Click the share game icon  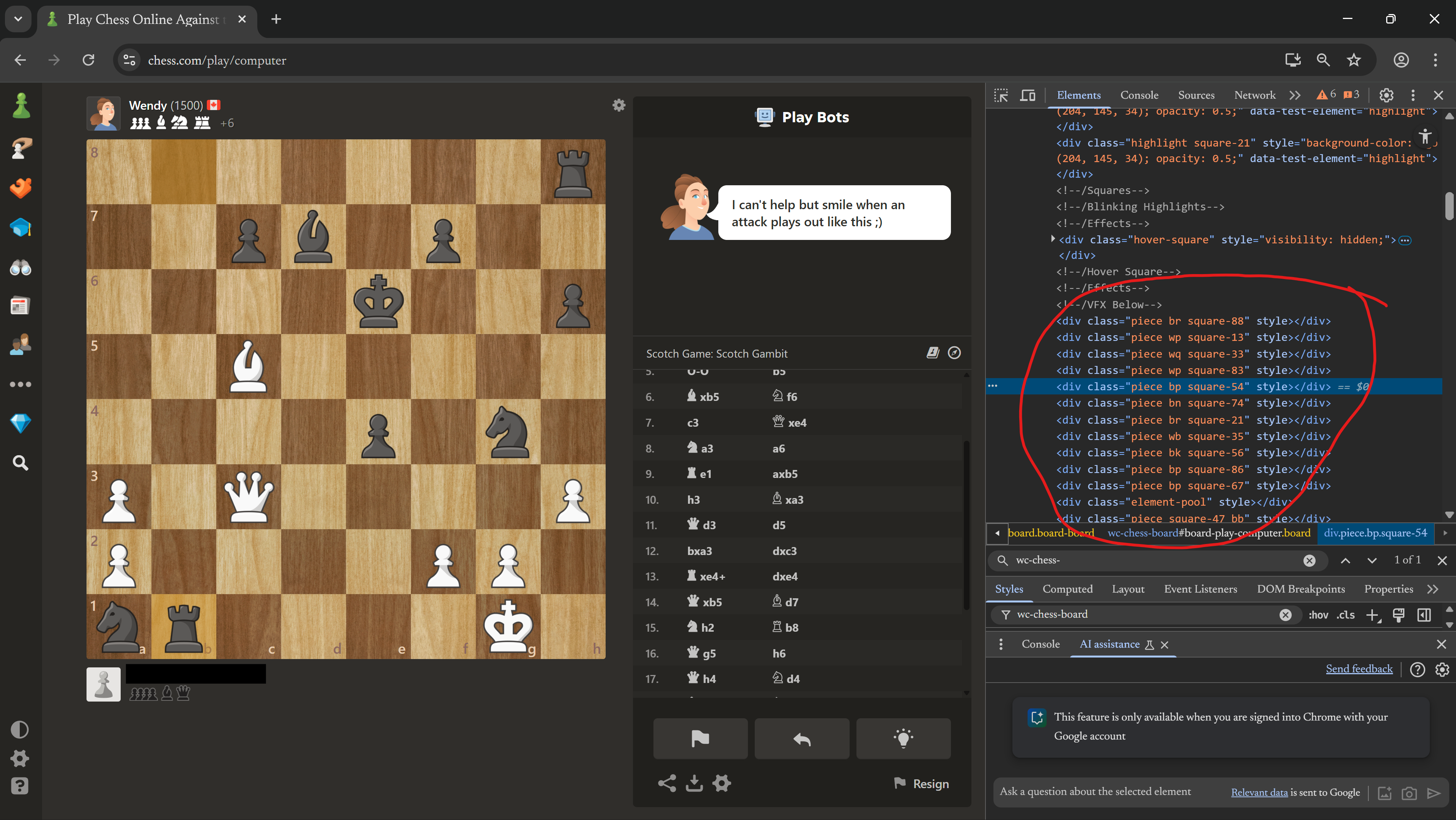click(667, 783)
